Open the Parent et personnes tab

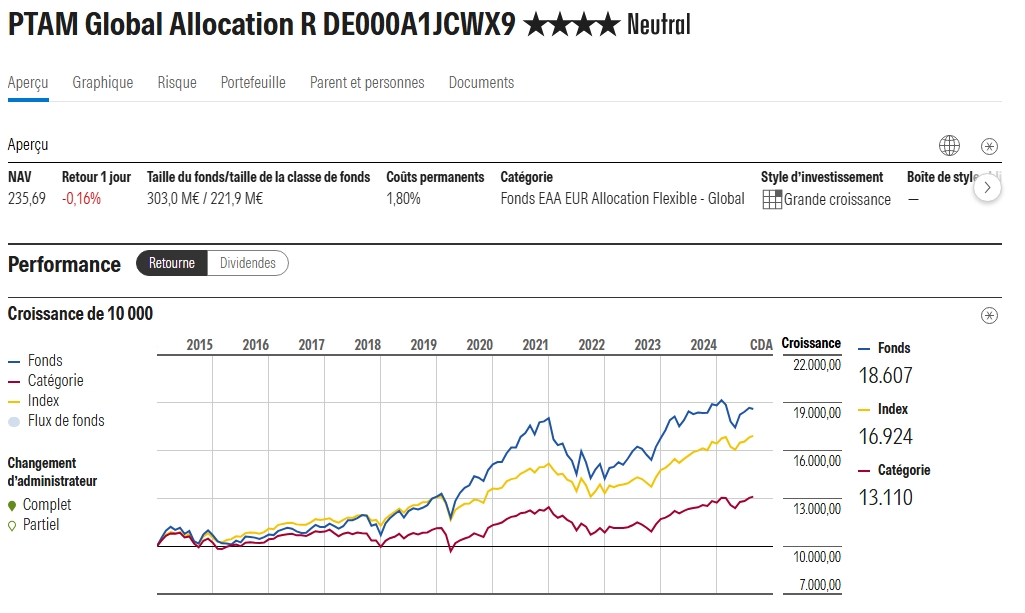[367, 83]
